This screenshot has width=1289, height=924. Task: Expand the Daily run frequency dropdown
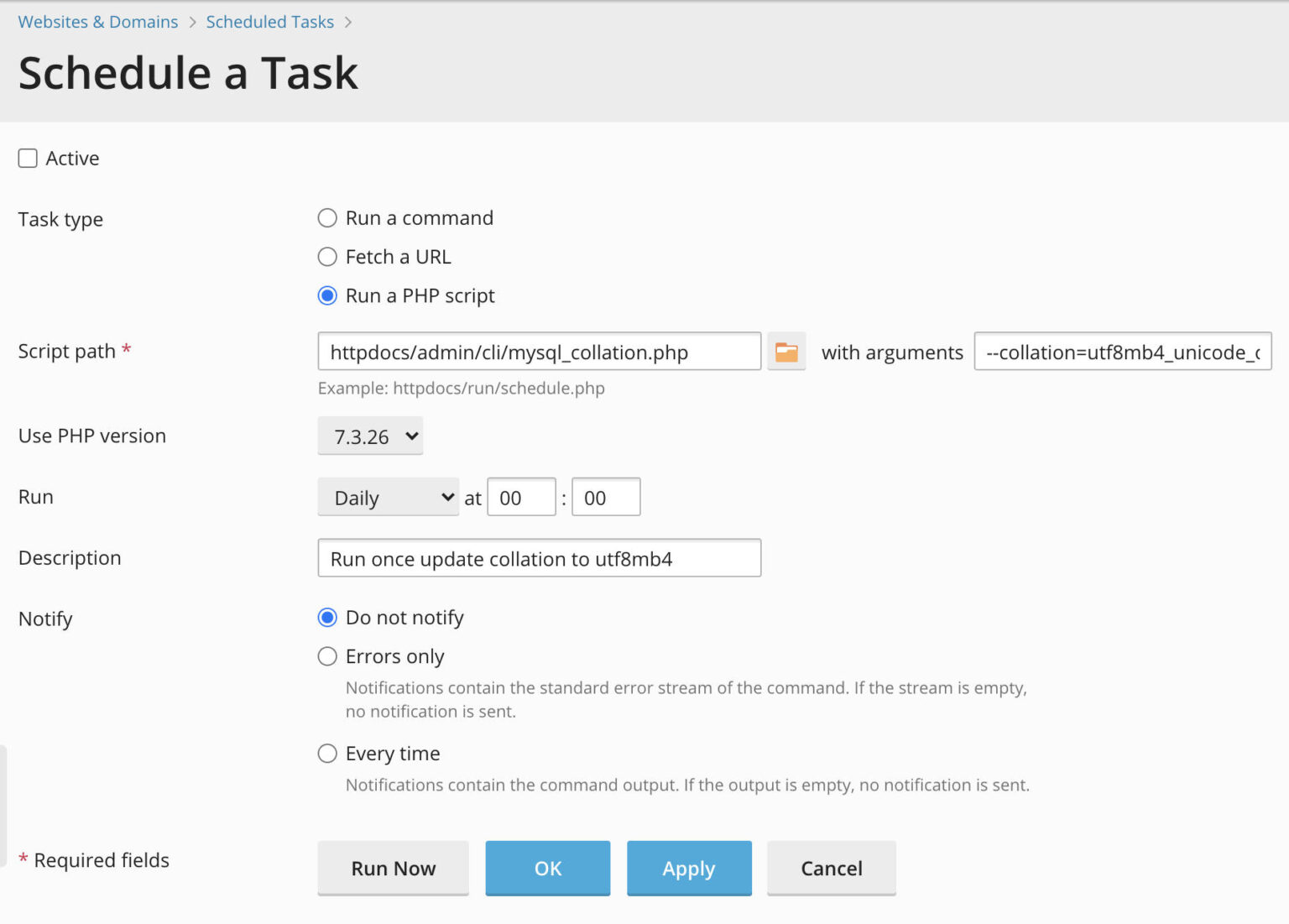click(388, 498)
